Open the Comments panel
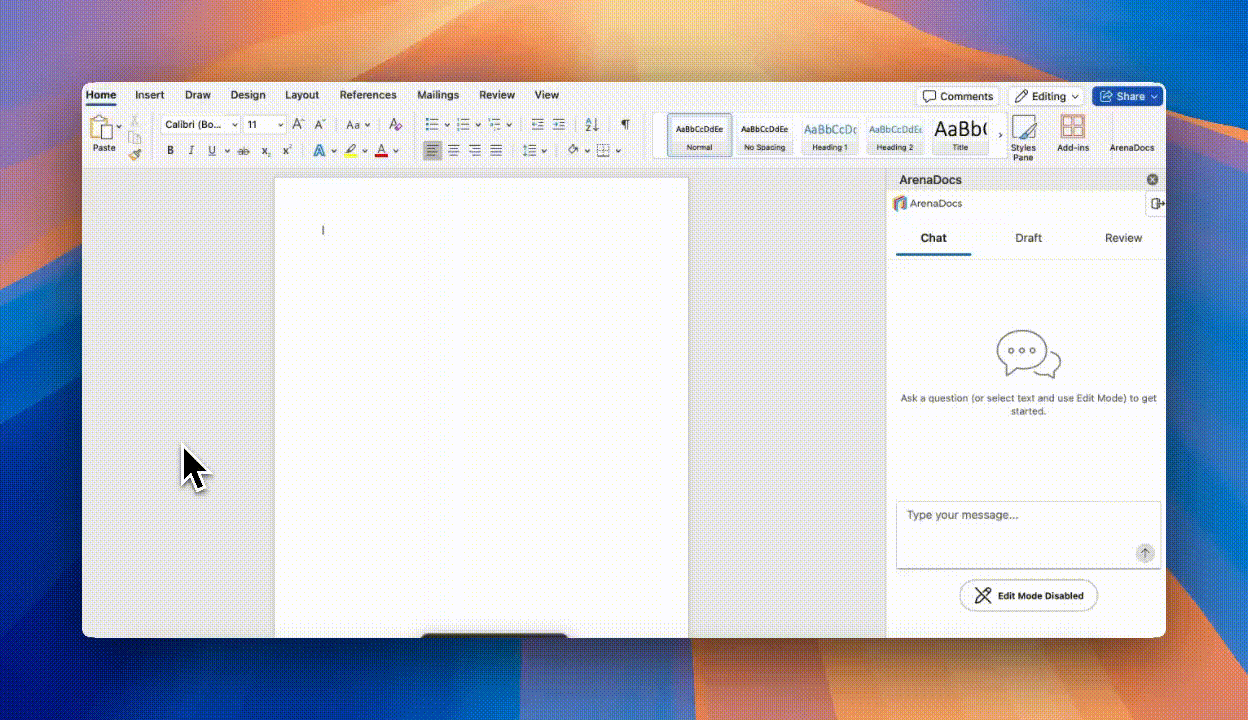 pyautogui.click(x=957, y=96)
